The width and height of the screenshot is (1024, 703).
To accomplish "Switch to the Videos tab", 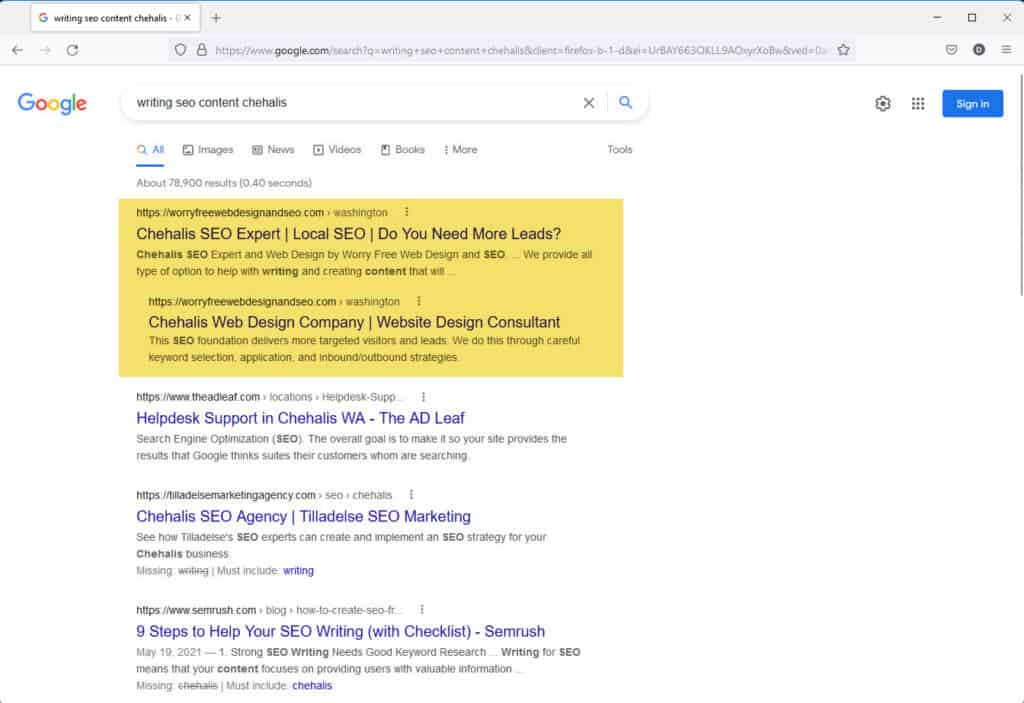I will (337, 150).
